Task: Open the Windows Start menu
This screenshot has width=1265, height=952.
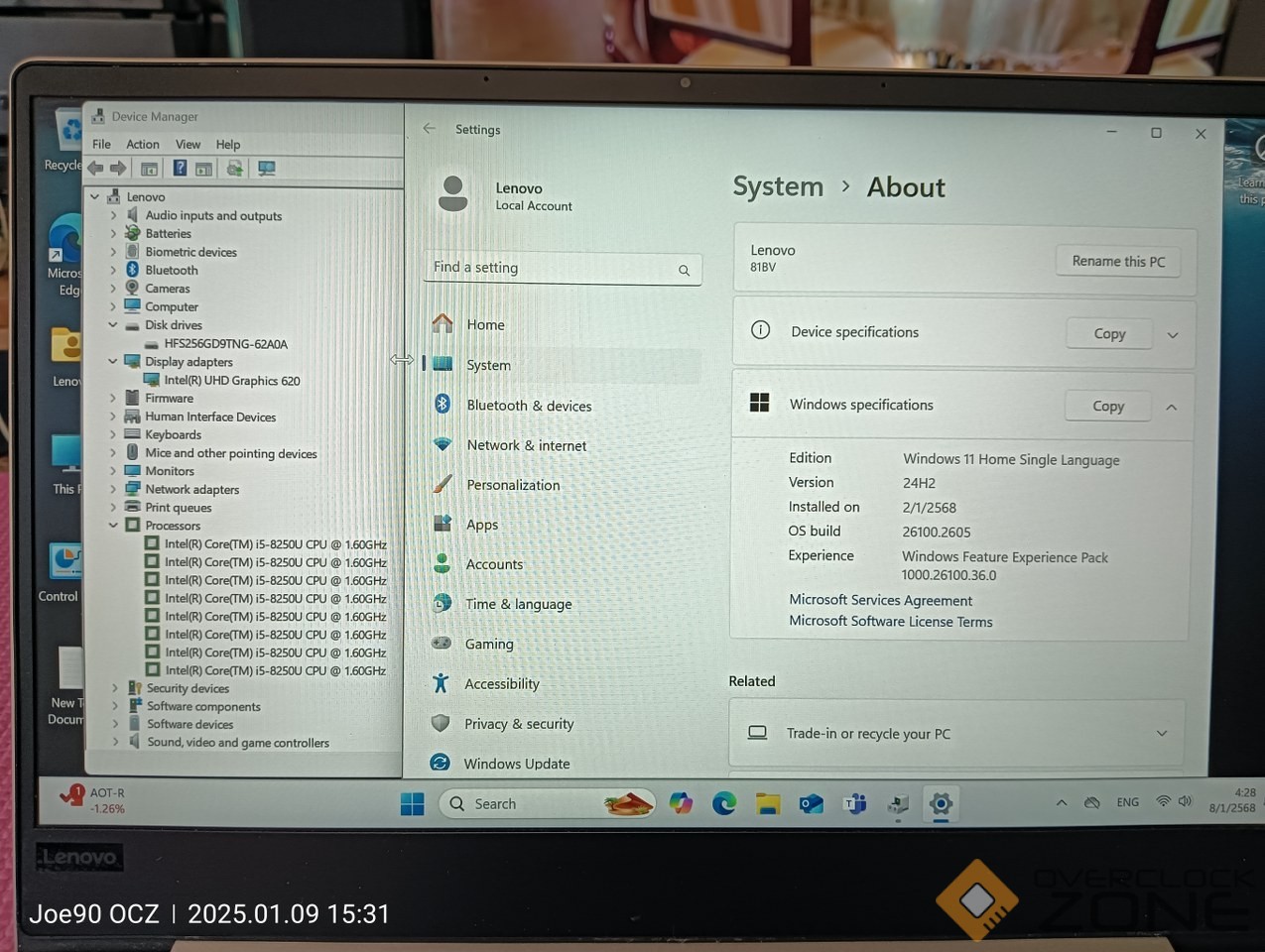Action: [x=413, y=803]
